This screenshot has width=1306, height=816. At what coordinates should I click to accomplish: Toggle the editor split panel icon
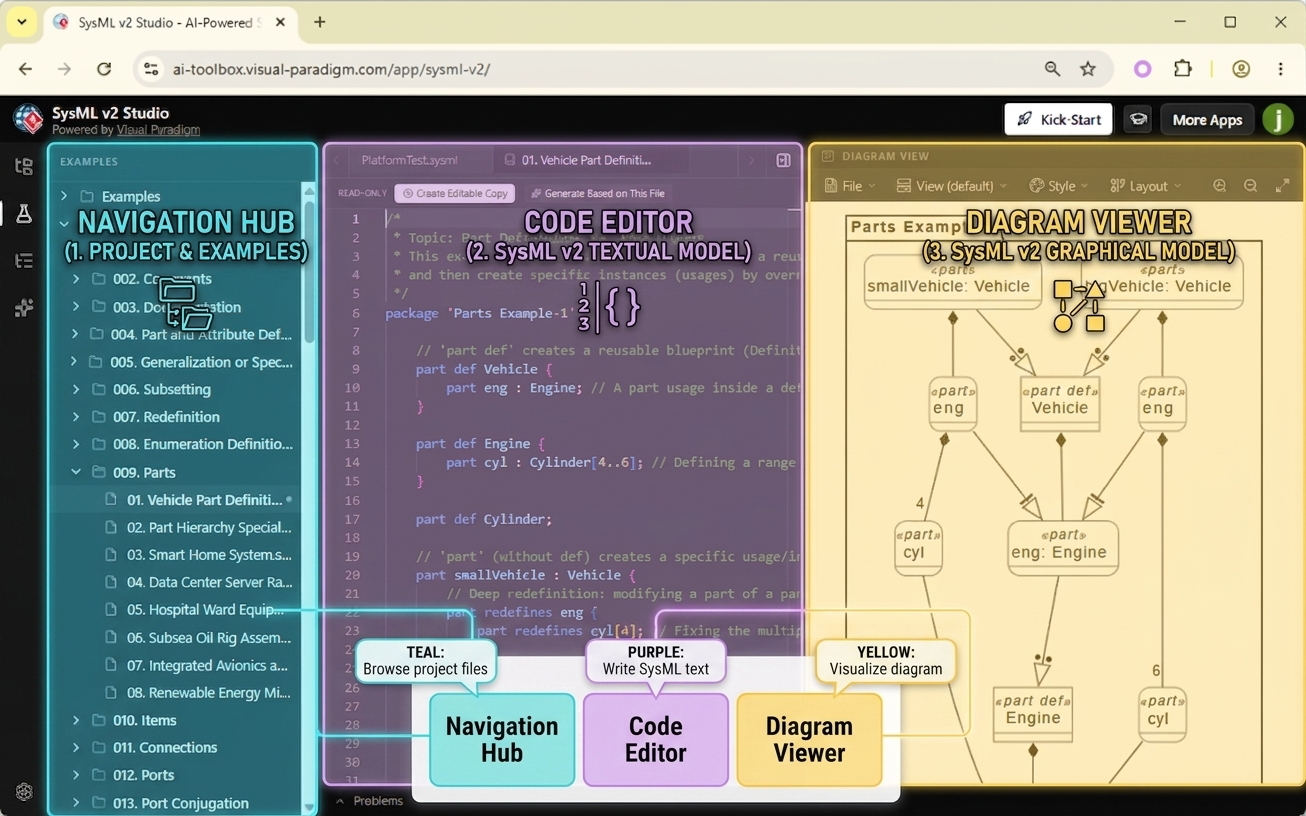pyautogui.click(x=783, y=160)
